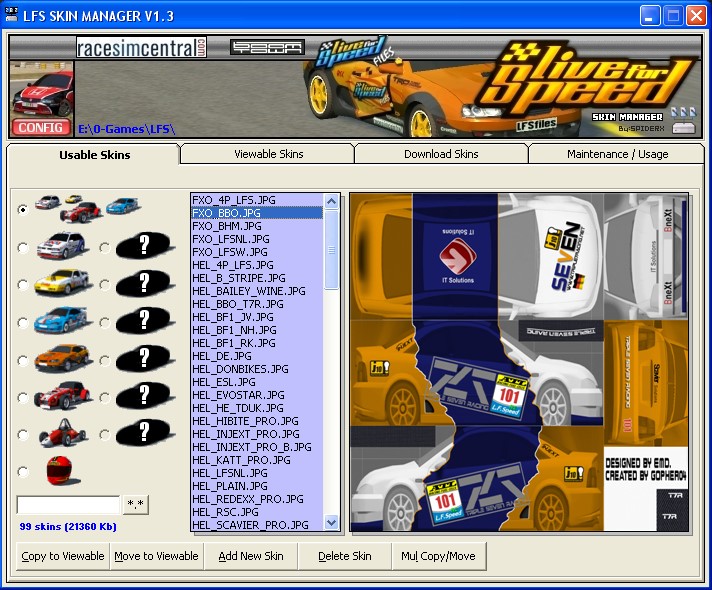The image size is (712, 590).
Task: Select FXO_LFSNL.JPG in the list
Action: tap(257, 239)
